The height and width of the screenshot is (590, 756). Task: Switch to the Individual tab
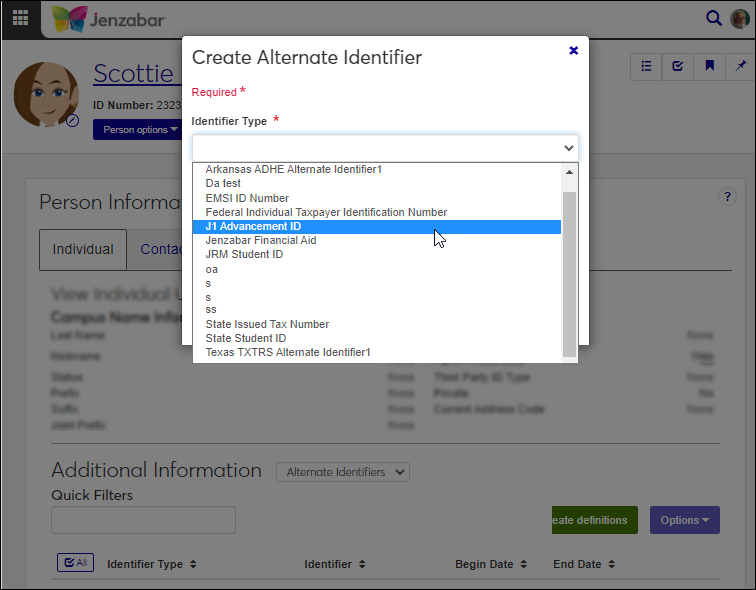coord(83,250)
